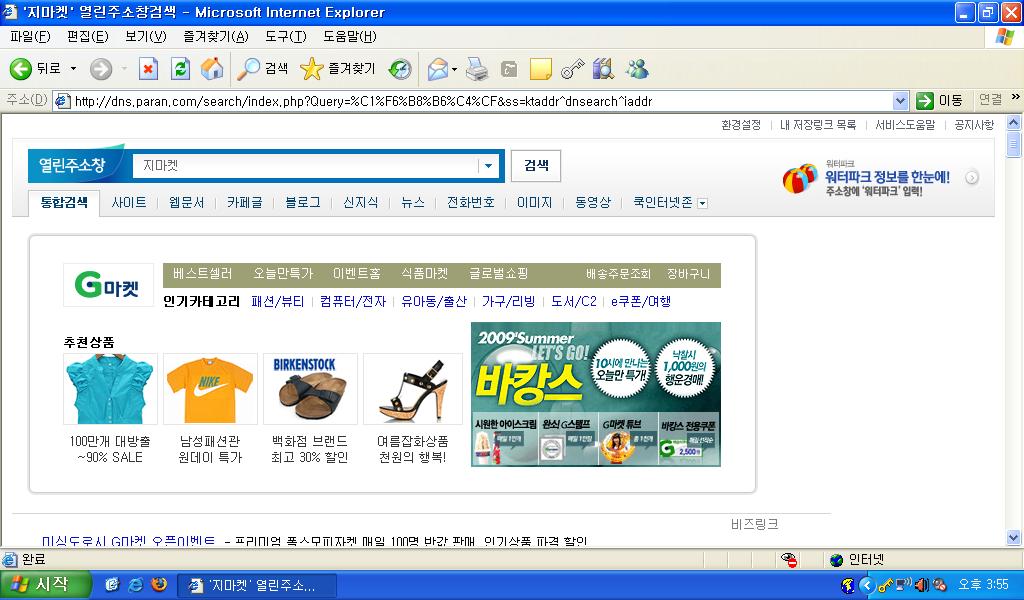Open the history clock icon
This screenshot has width=1024, height=600.
[400, 69]
